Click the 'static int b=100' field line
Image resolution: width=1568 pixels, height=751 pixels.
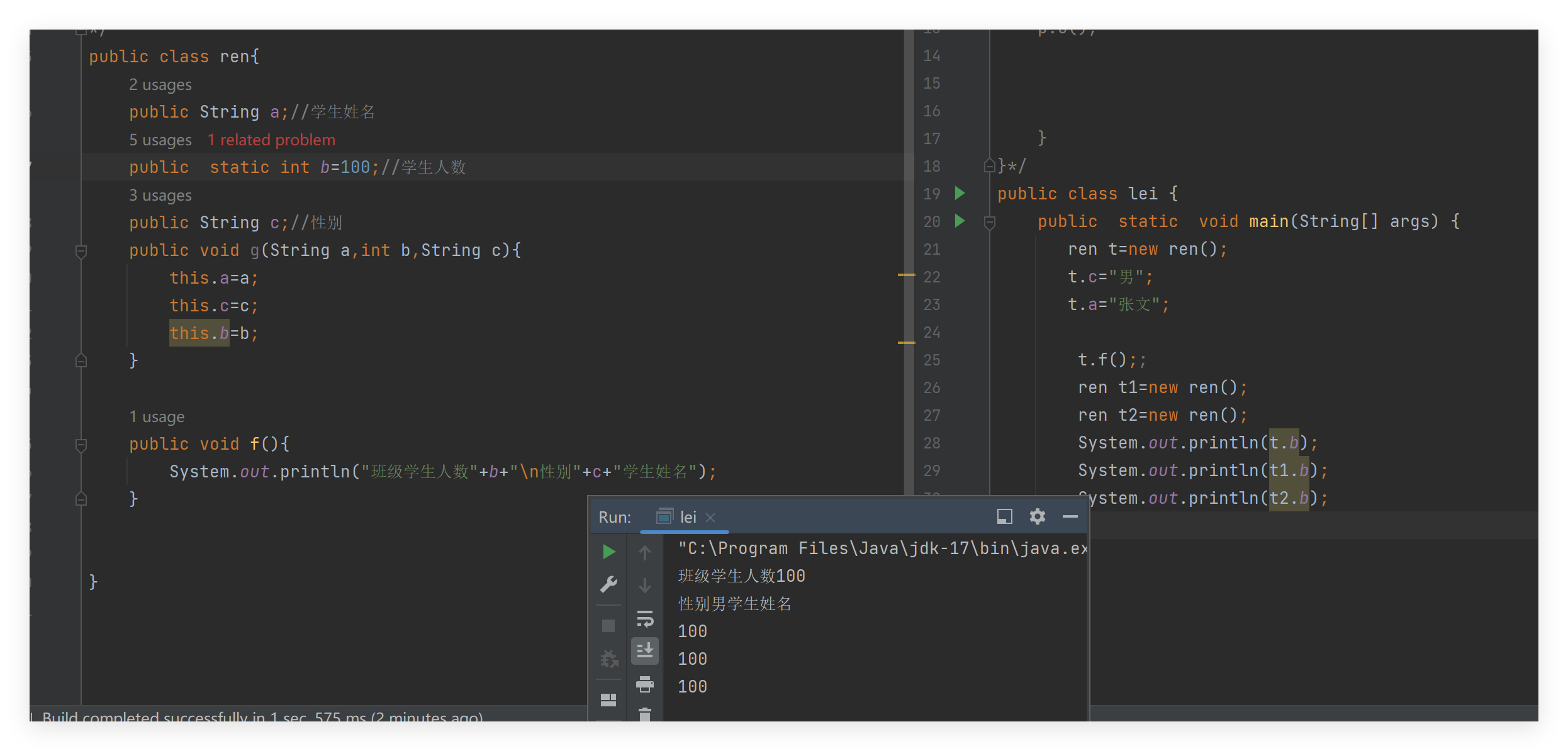point(297,167)
